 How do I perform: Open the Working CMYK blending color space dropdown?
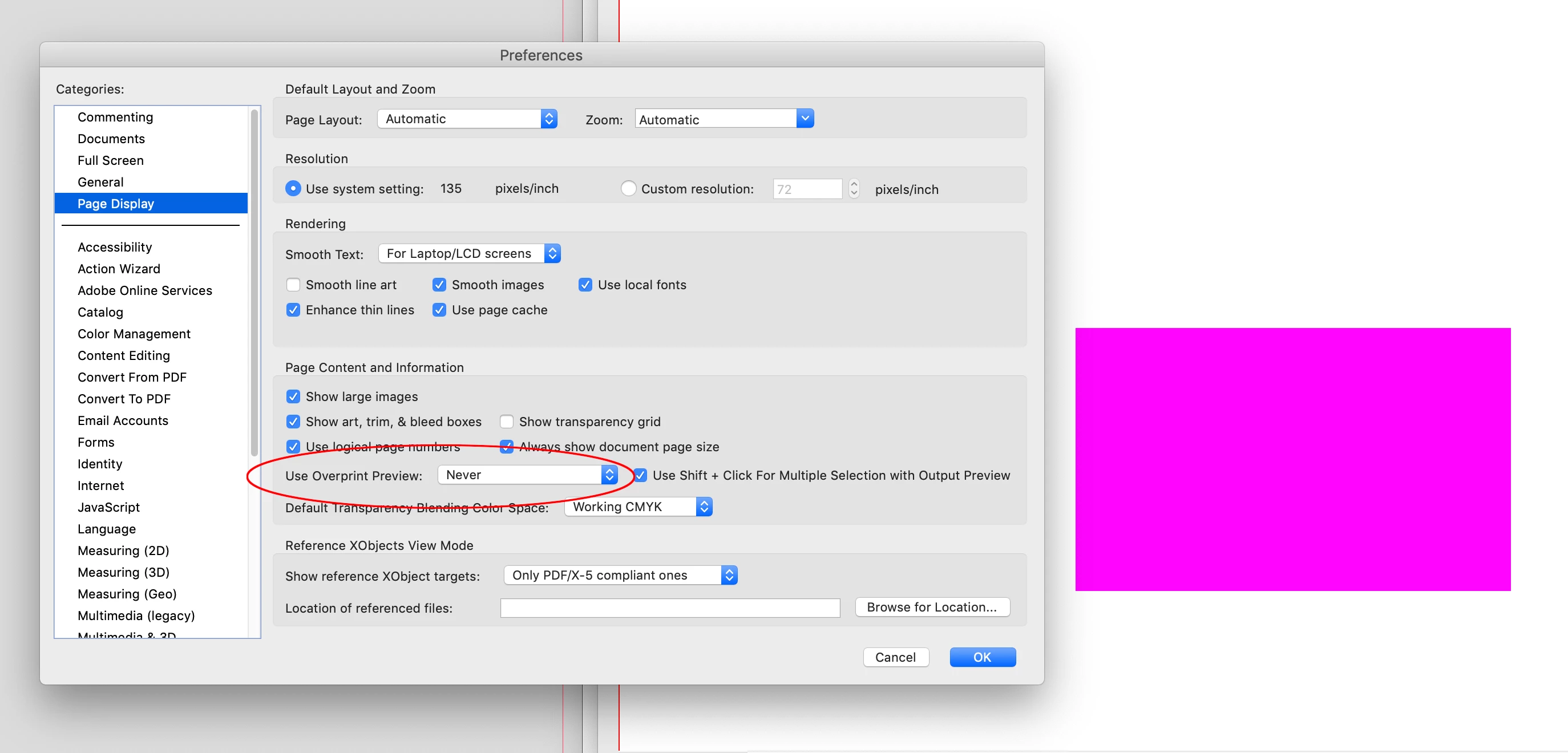pyautogui.click(x=638, y=507)
